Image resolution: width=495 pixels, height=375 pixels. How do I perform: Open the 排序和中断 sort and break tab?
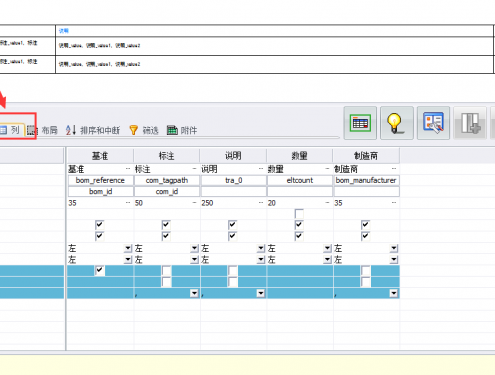pyautogui.click(x=93, y=130)
